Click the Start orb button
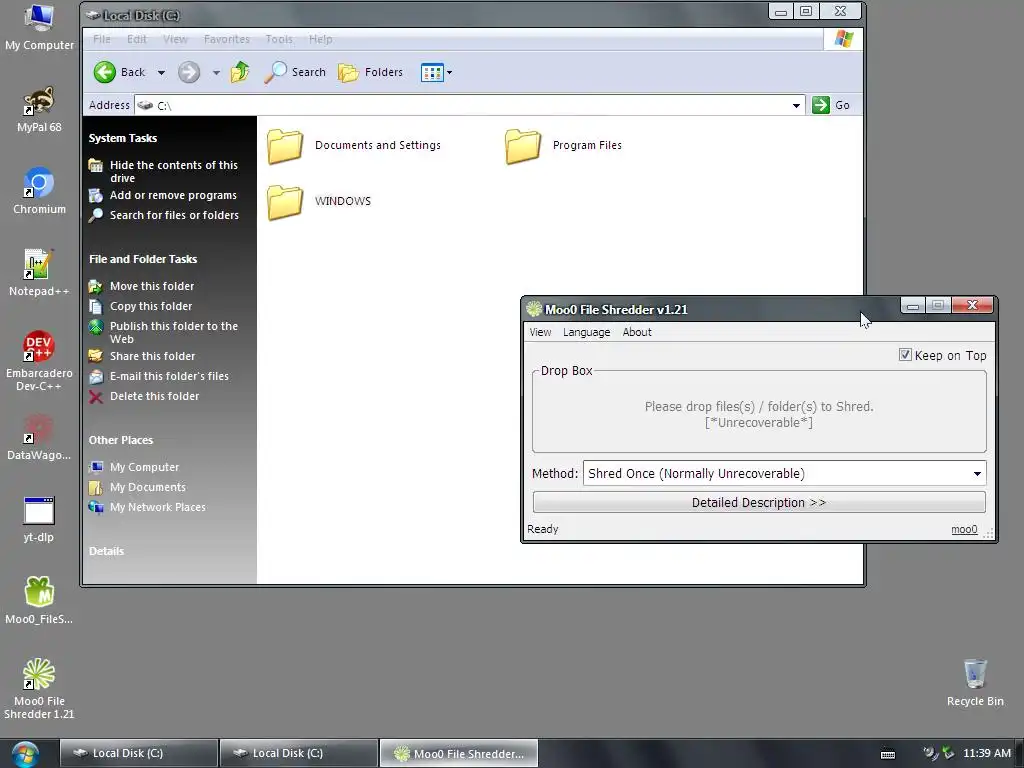The height and width of the screenshot is (768, 1024). click(x=24, y=754)
